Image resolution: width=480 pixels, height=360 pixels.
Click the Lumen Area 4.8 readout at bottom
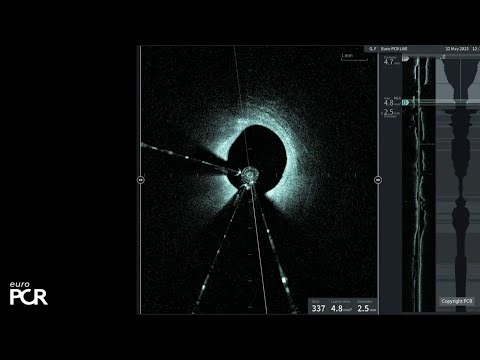[x=341, y=307]
